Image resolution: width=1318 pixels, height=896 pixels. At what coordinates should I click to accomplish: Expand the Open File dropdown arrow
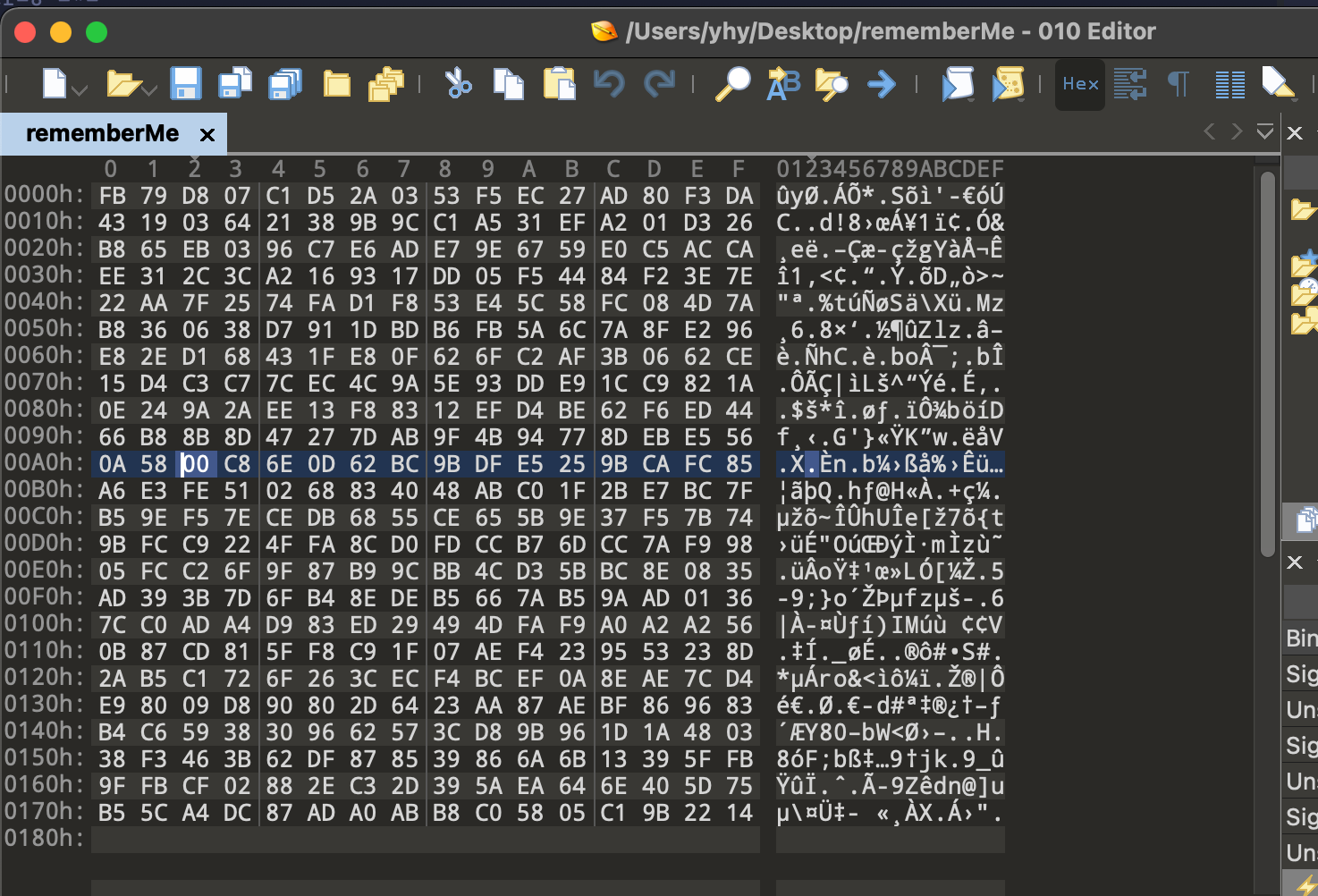coord(149,90)
